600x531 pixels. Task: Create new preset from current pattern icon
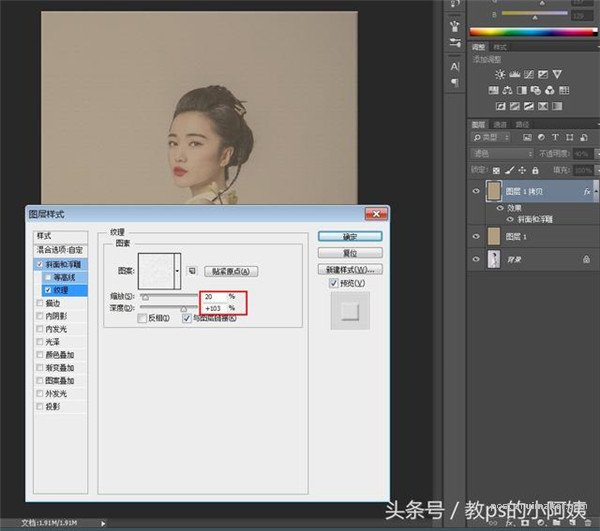pyautogui.click(x=192, y=271)
